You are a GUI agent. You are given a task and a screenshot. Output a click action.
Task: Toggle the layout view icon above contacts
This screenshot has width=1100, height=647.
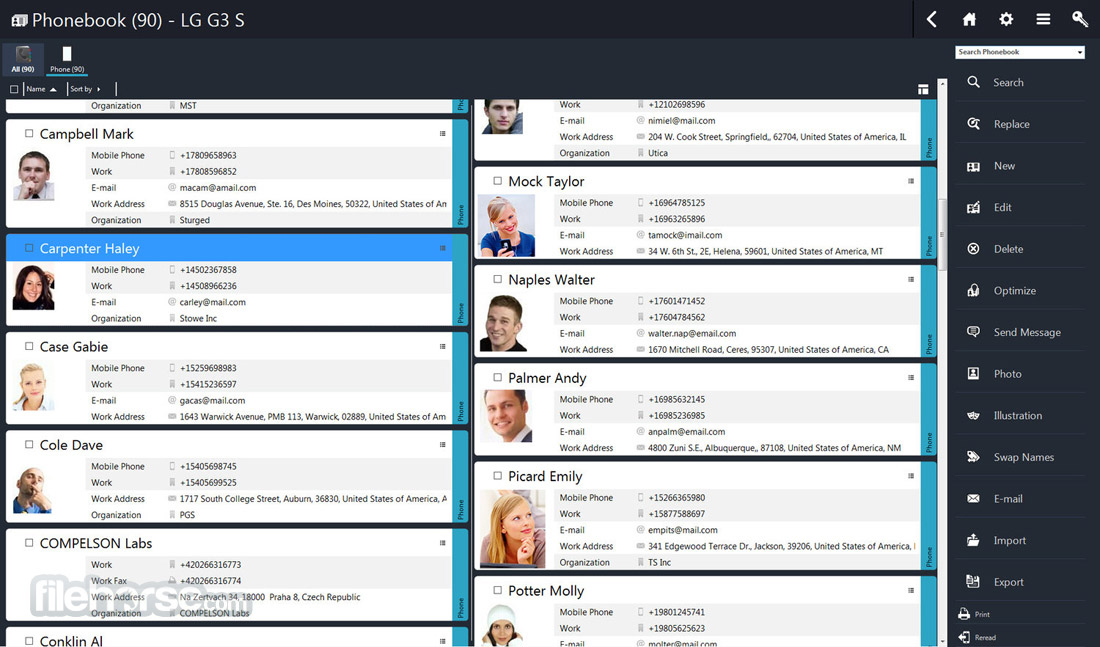click(x=923, y=89)
